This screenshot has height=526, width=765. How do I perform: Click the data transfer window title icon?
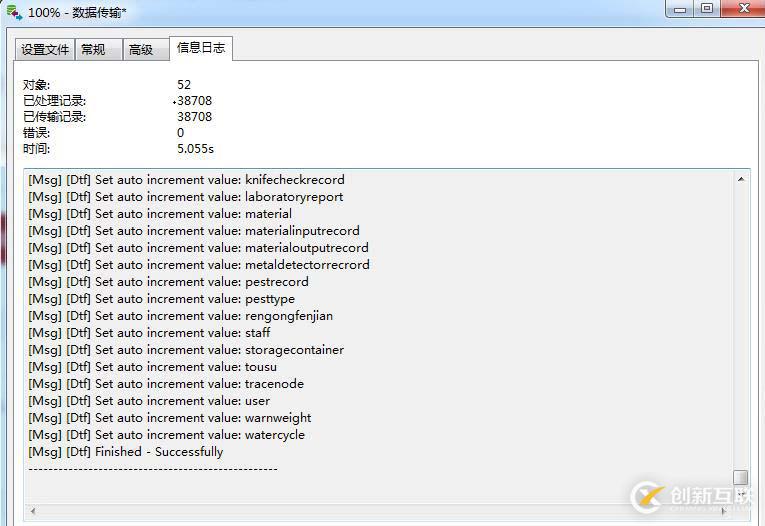click(x=13, y=11)
